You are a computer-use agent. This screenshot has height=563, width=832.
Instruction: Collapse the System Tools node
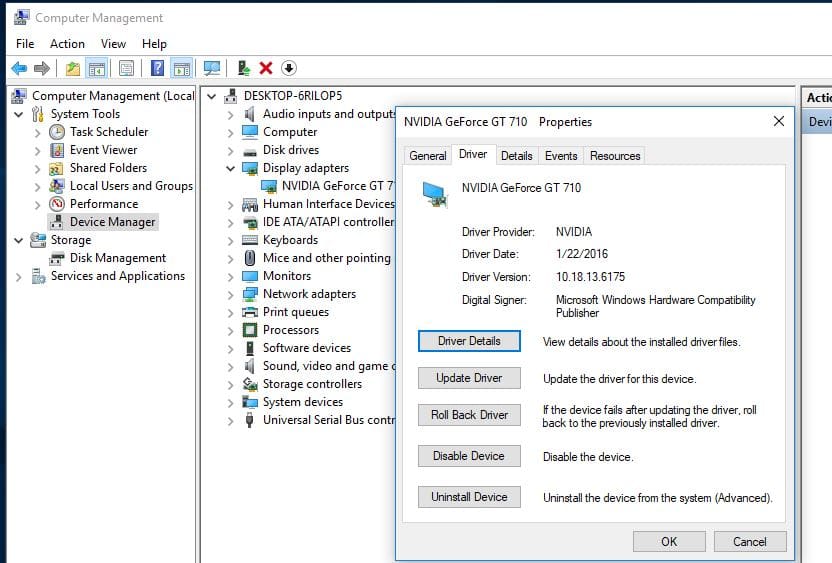click(19, 114)
